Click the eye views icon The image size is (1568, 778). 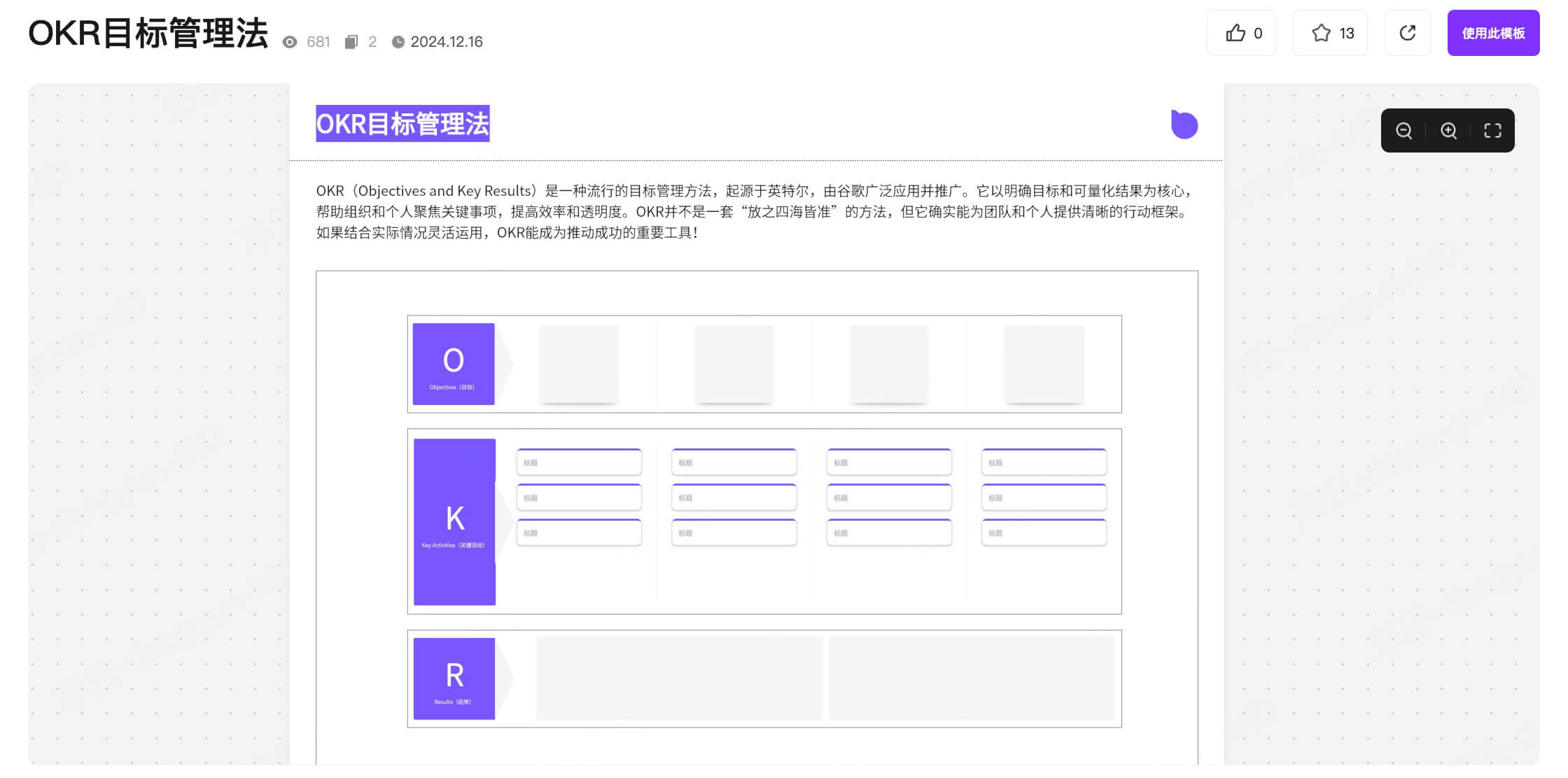290,42
